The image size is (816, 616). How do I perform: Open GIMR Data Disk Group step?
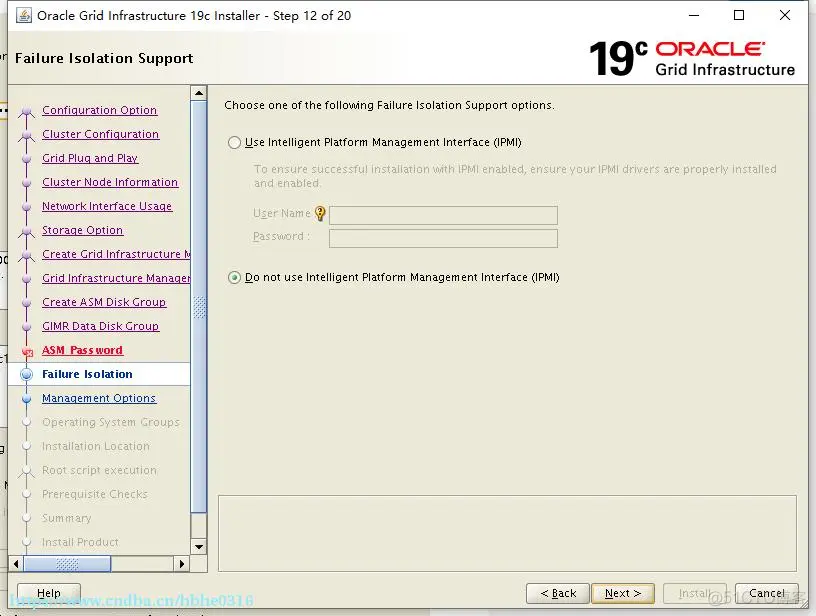(100, 326)
